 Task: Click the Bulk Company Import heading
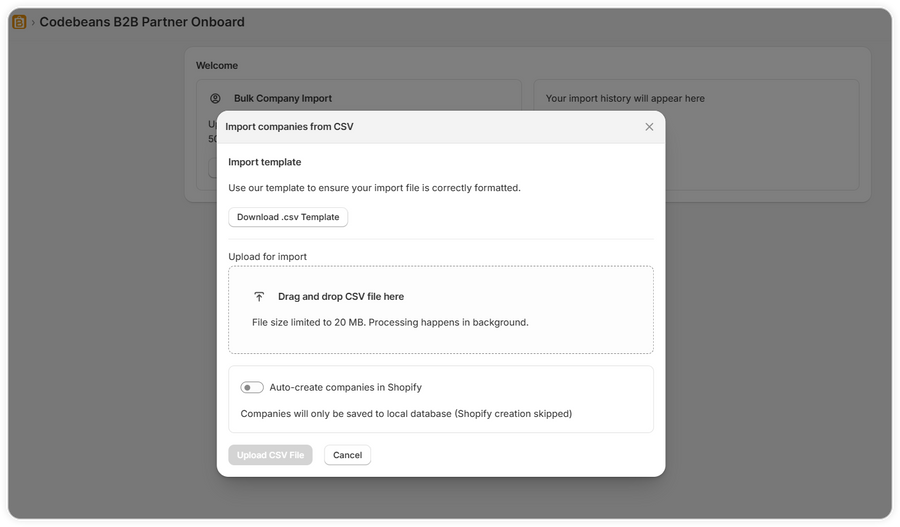tap(283, 99)
